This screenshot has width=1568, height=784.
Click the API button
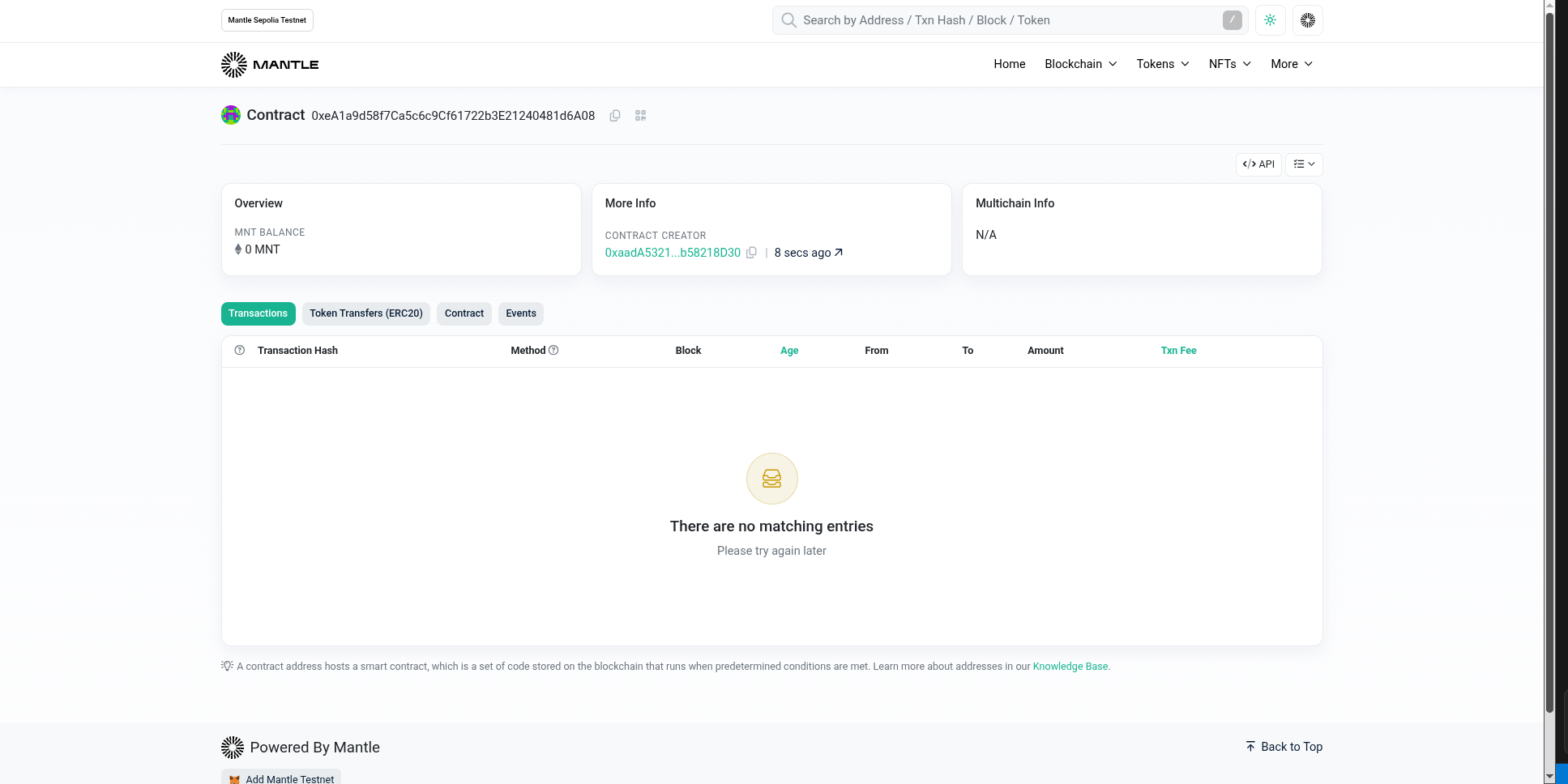click(1258, 164)
